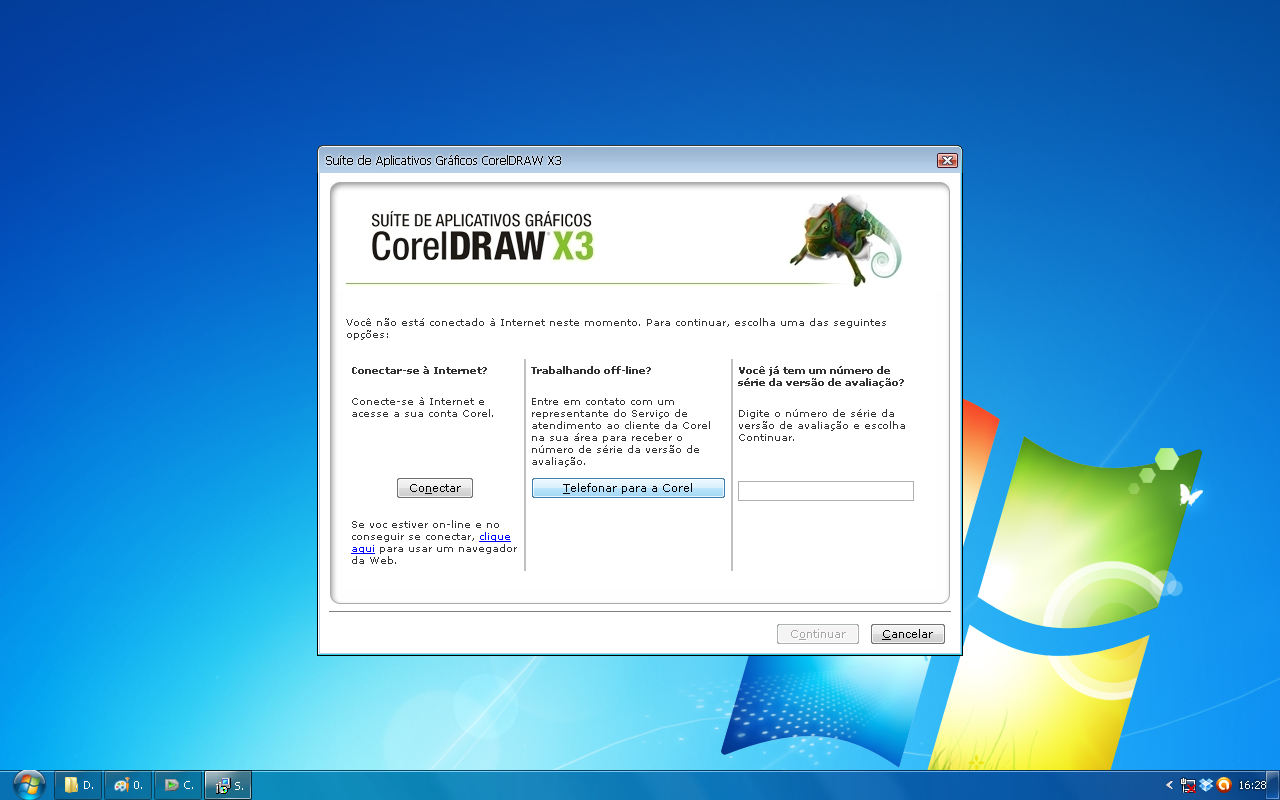Open the system clock showing 16:28
Image resolution: width=1280 pixels, height=800 pixels.
coord(1252,785)
